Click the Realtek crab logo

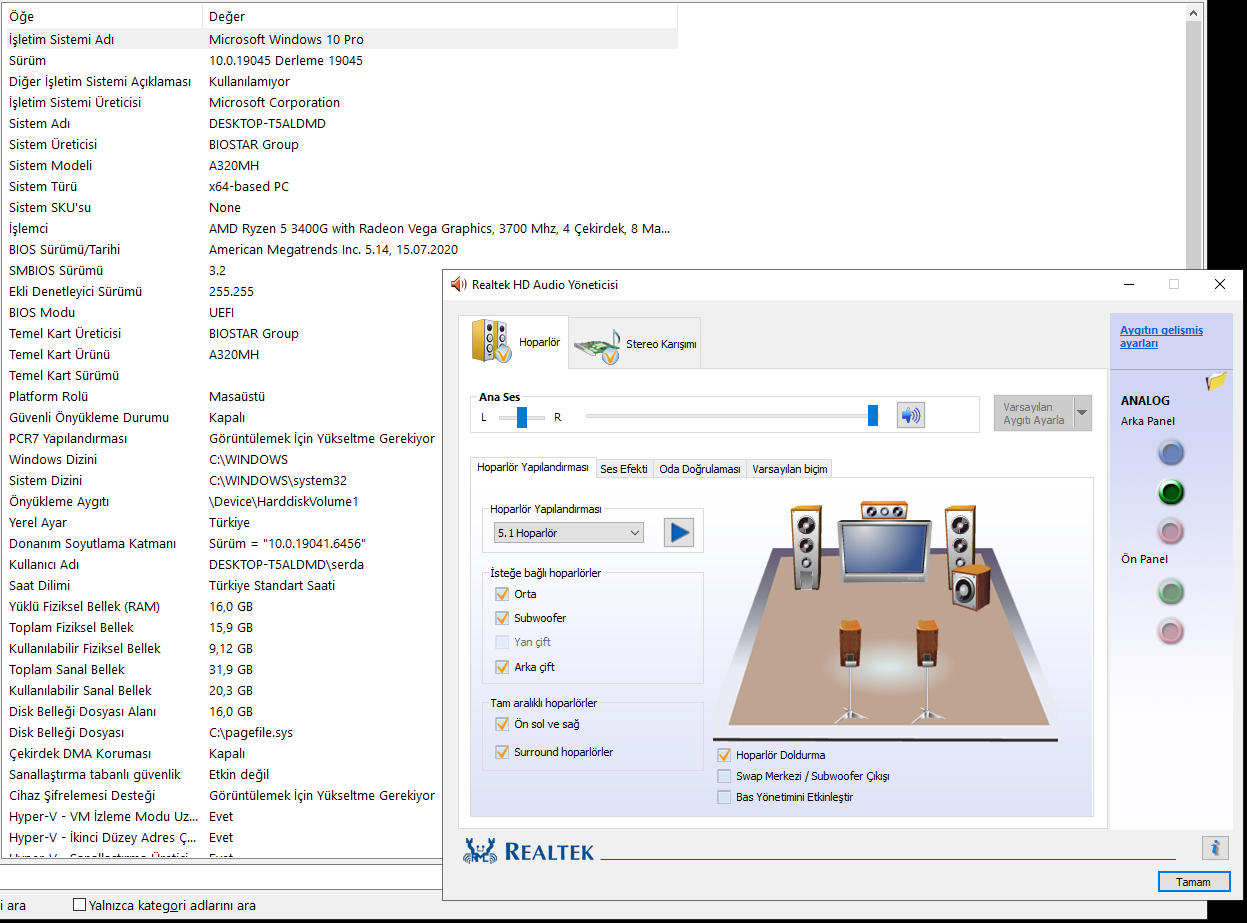click(x=481, y=851)
